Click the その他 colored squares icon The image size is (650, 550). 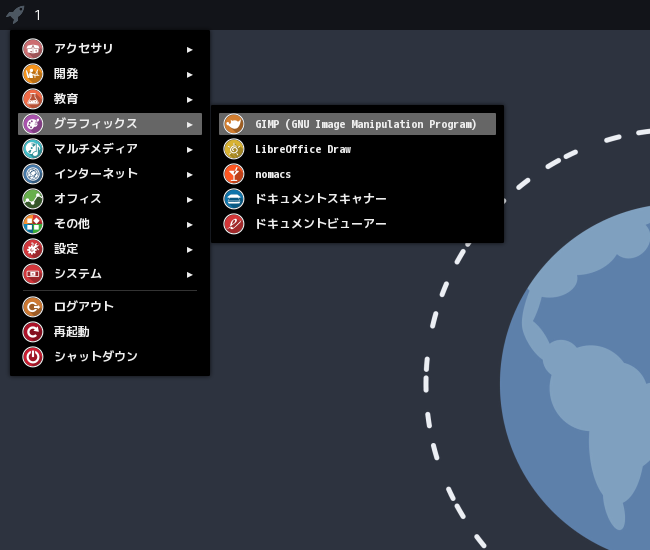pyautogui.click(x=33, y=224)
